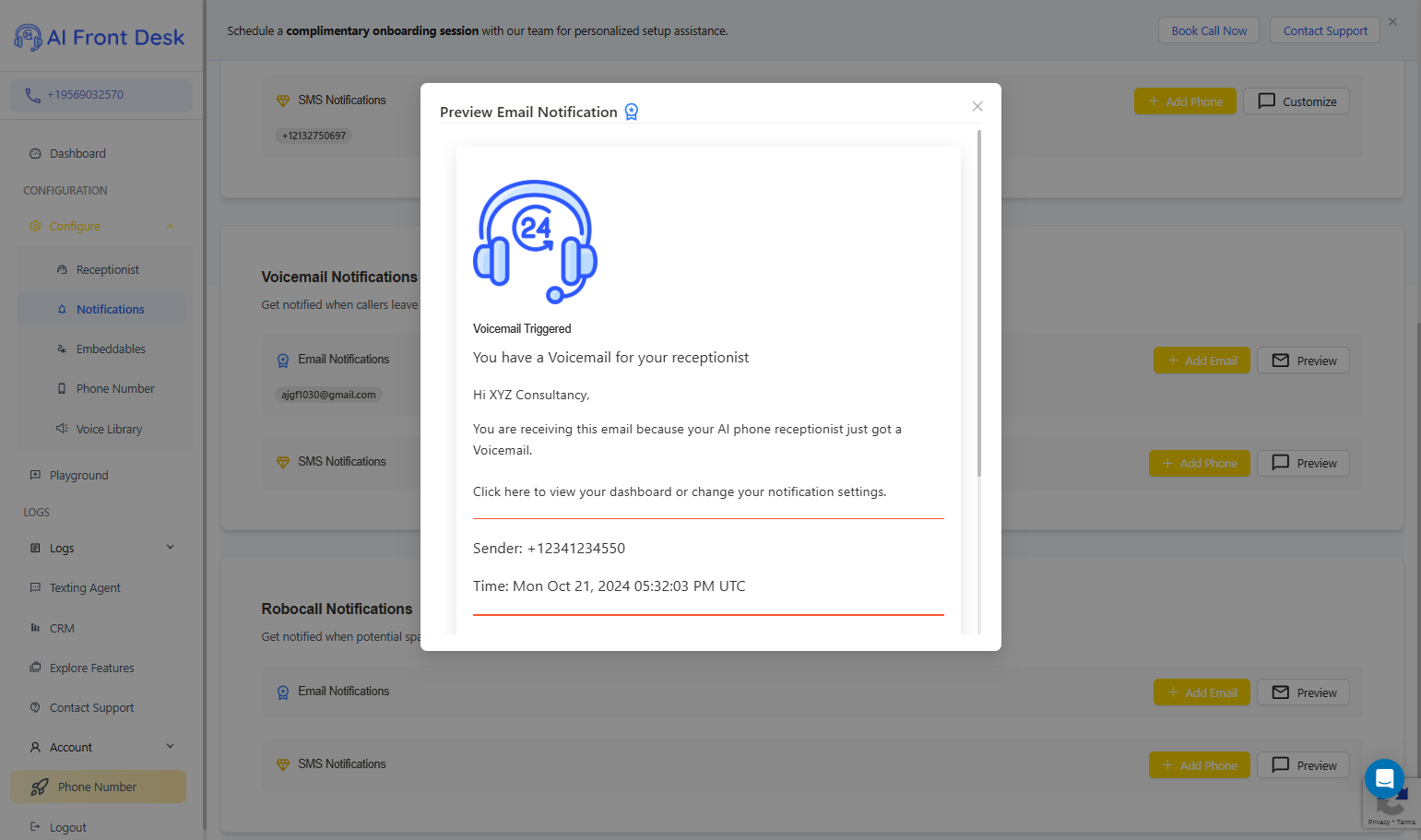The height and width of the screenshot is (840, 1421).
Task: Click the Voice Library speaker icon
Action: point(62,429)
